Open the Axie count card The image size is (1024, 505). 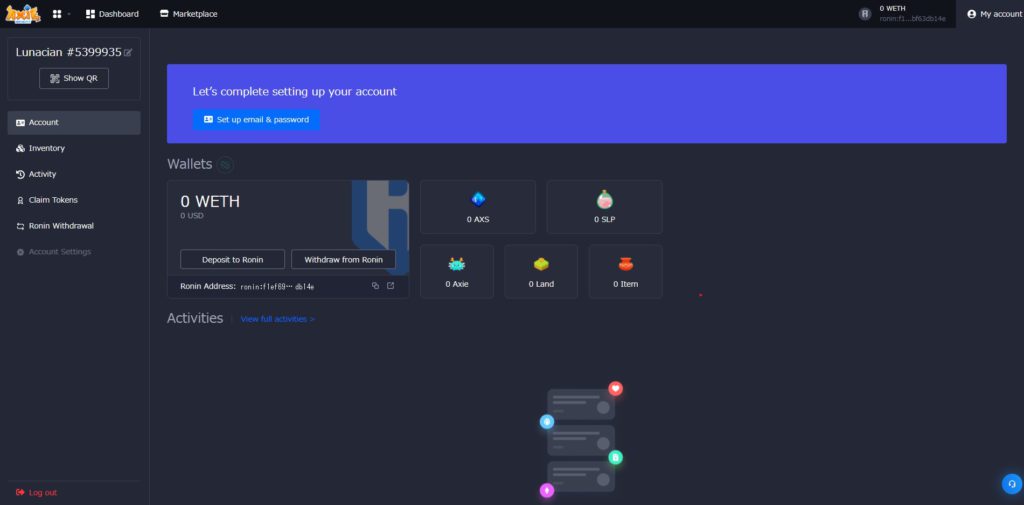(x=457, y=271)
